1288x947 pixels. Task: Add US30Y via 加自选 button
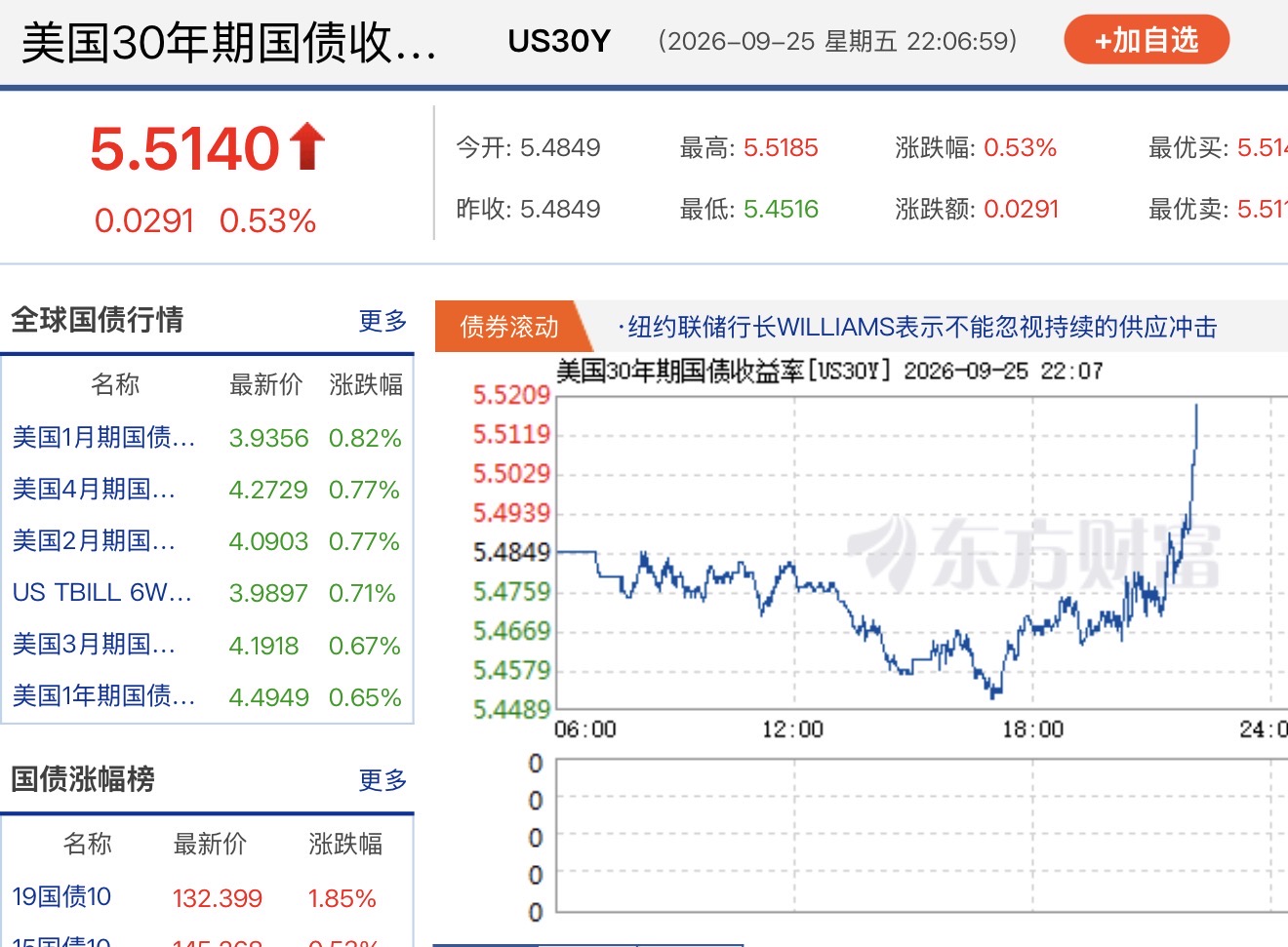coord(1147,40)
